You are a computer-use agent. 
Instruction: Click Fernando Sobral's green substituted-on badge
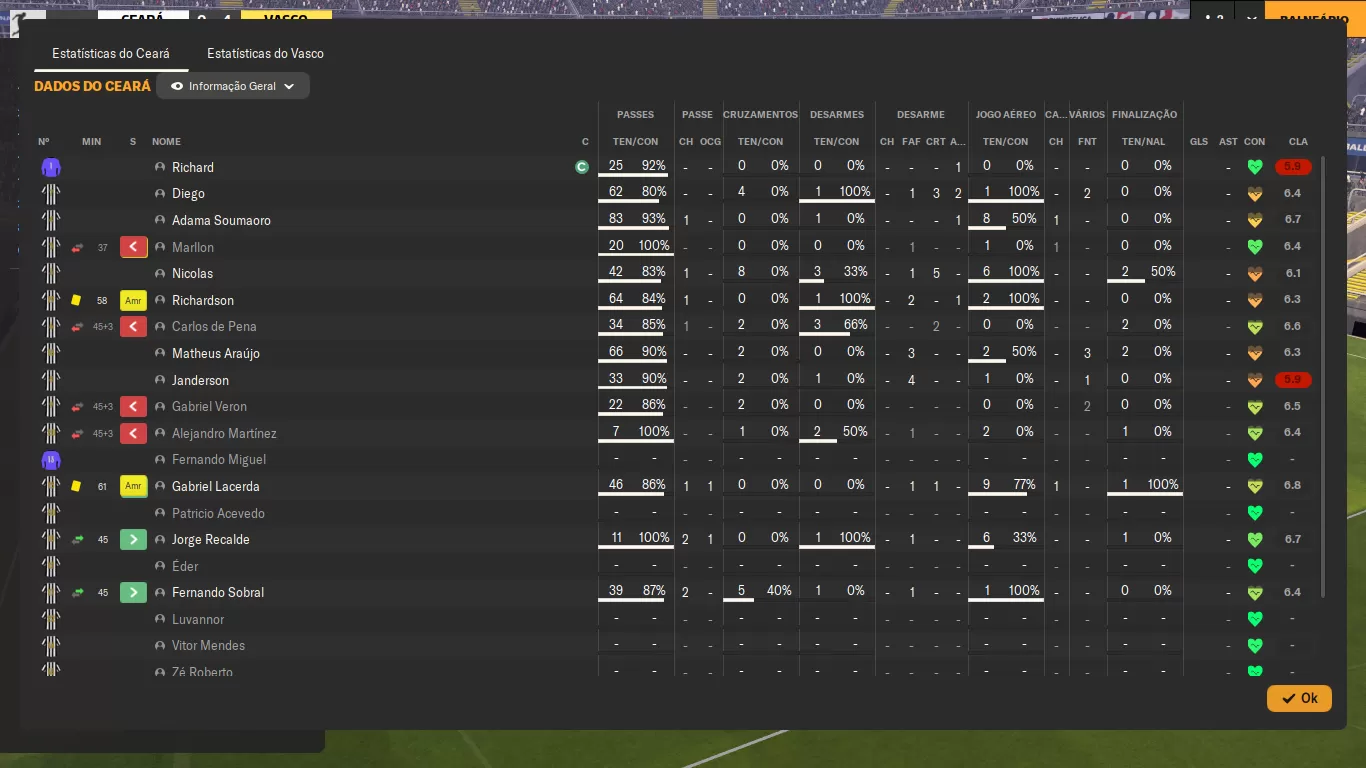134,592
